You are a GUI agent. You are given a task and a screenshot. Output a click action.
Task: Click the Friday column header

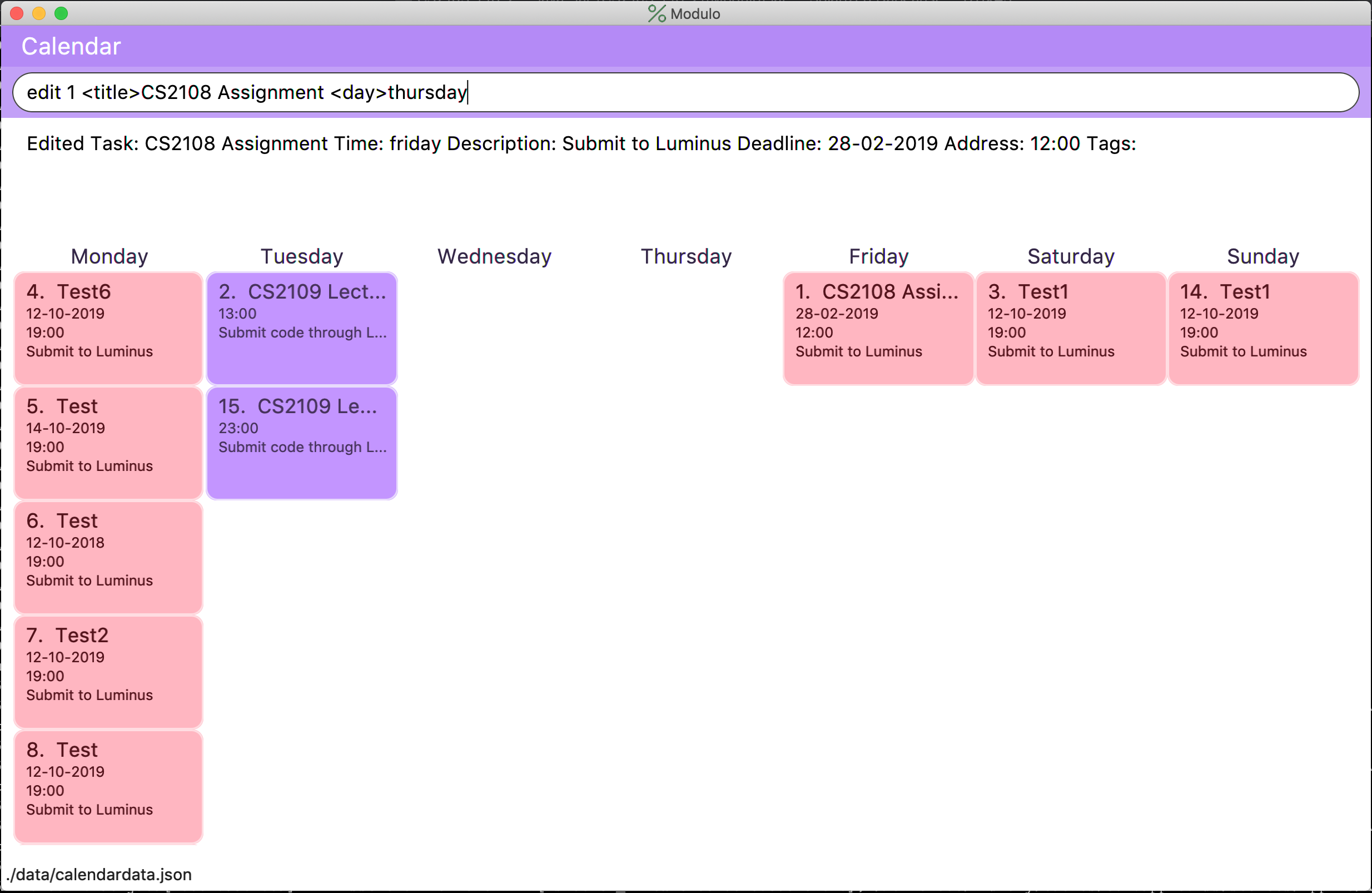[x=878, y=256]
